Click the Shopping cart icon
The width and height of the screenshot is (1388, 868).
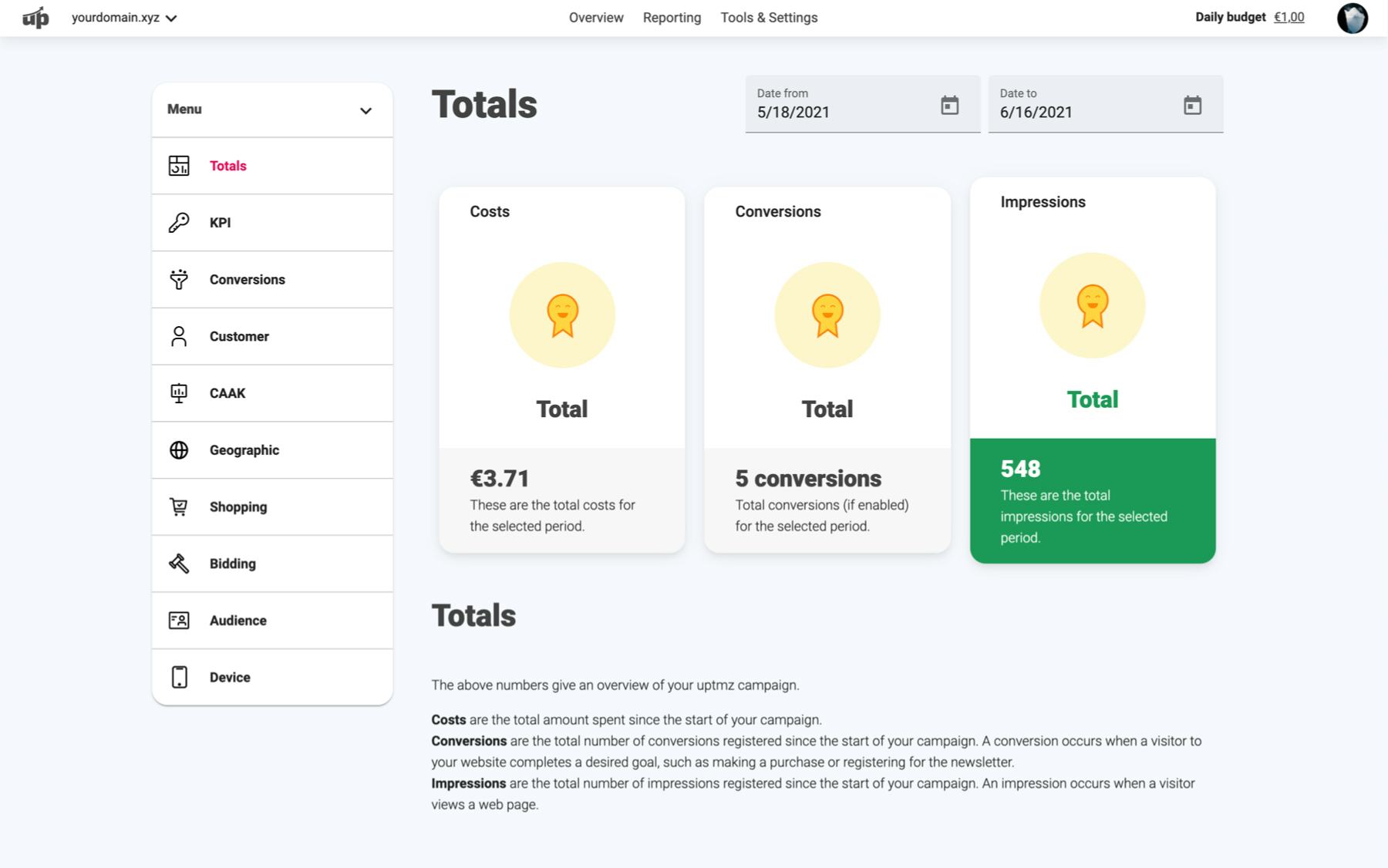179,506
